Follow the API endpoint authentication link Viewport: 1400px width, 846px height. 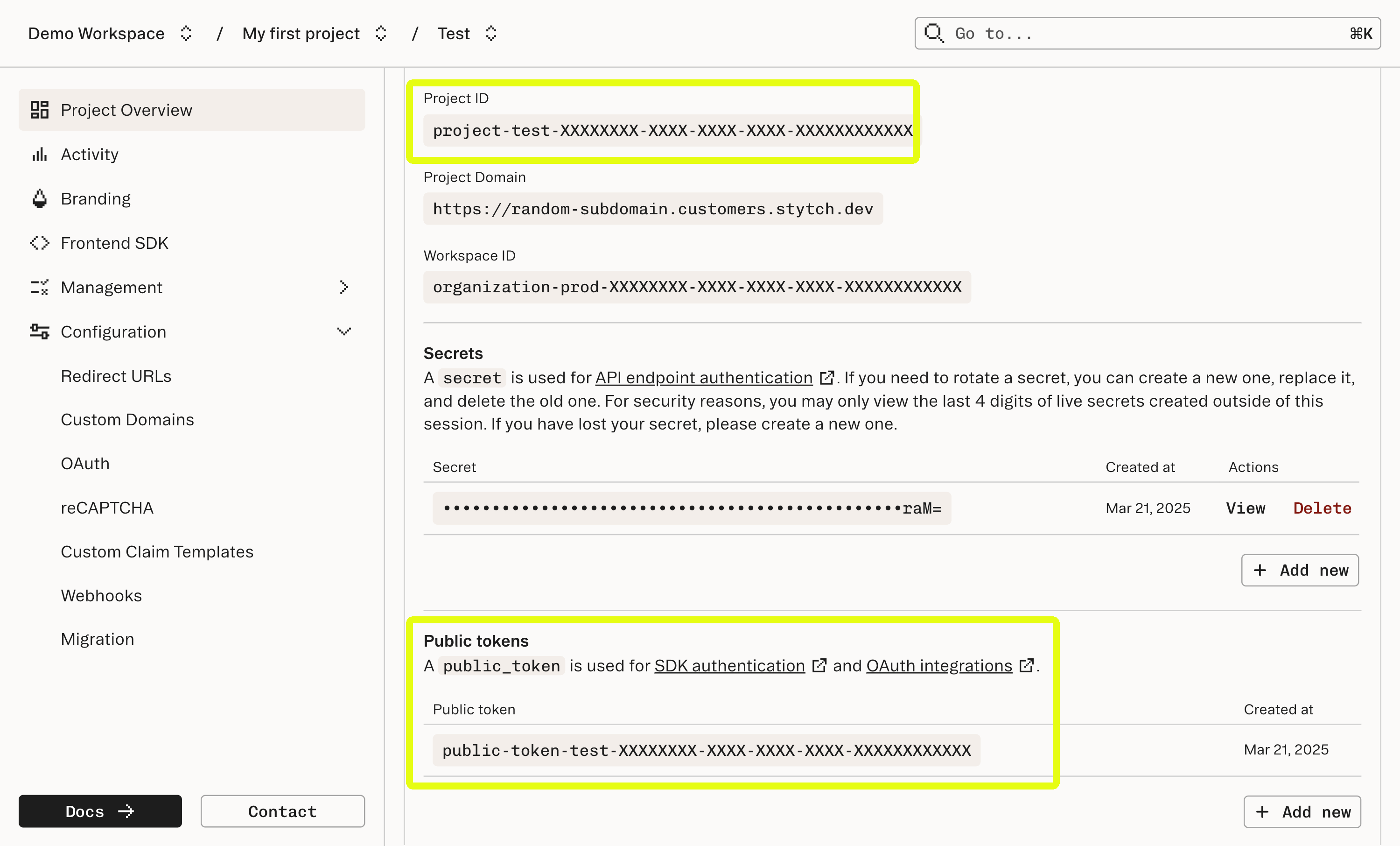pos(703,378)
